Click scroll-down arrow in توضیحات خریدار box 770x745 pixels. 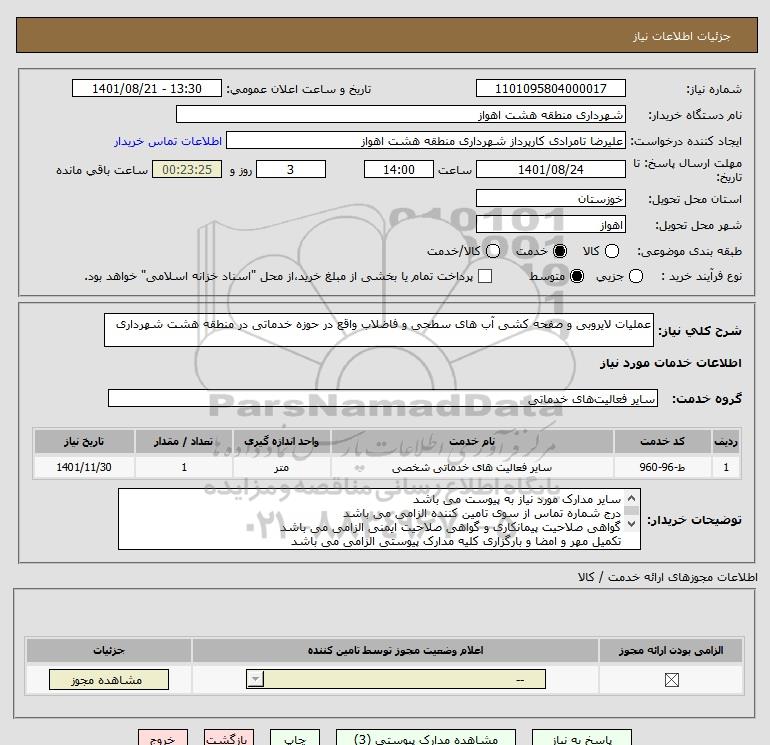tap(632, 524)
